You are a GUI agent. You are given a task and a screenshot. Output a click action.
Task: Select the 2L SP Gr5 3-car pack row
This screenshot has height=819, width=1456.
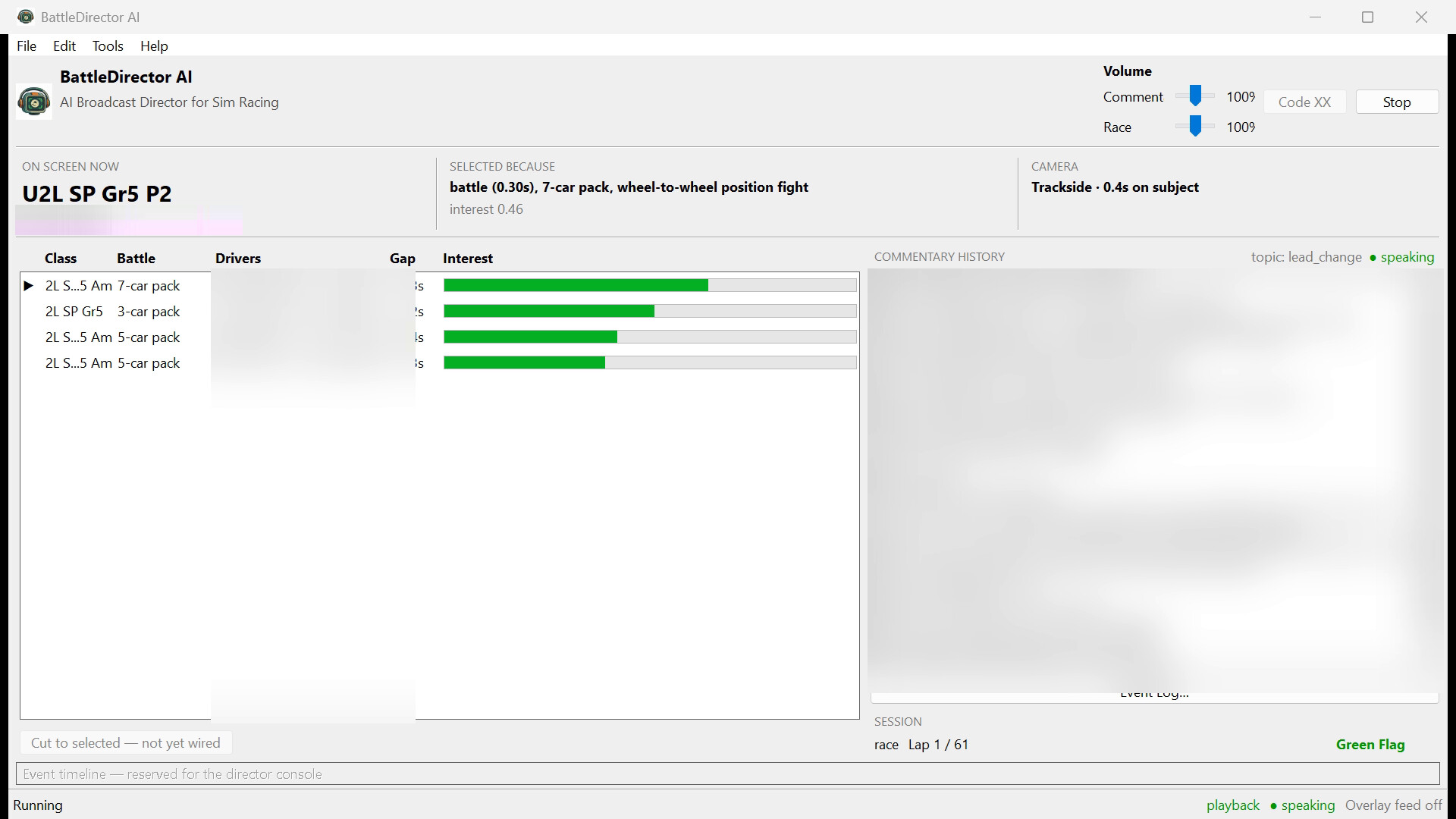click(x=439, y=312)
